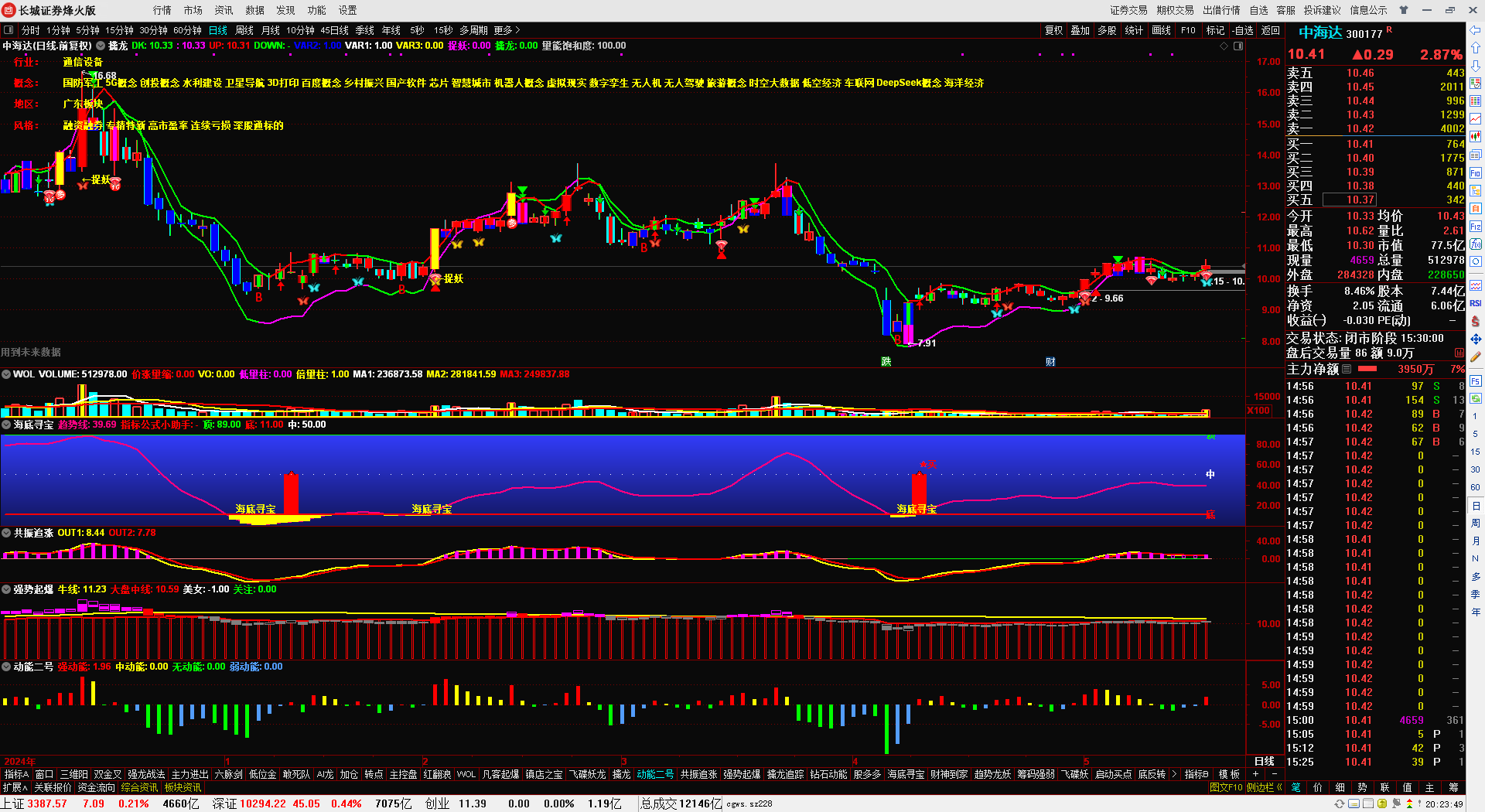Click the wavy indicator line sidebar icon
The height and width of the screenshot is (812, 1485).
[1476, 285]
